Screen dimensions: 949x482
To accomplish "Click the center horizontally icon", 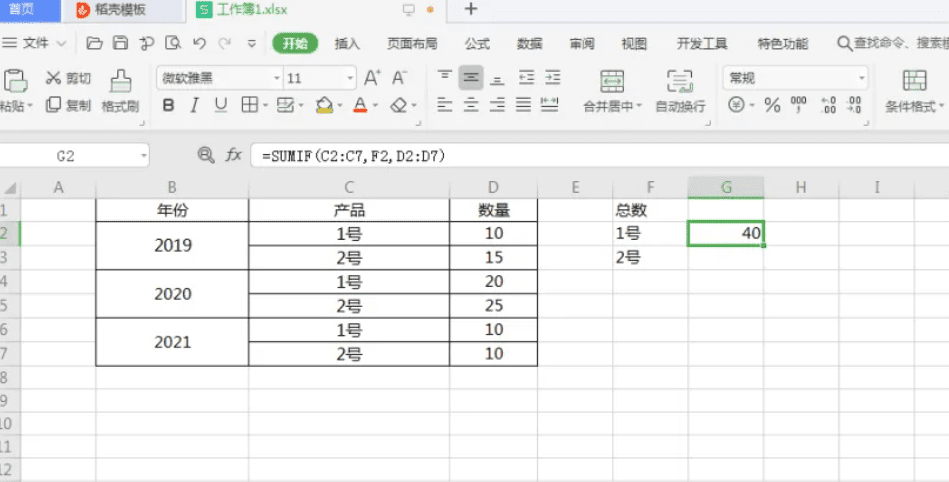I will tap(471, 105).
